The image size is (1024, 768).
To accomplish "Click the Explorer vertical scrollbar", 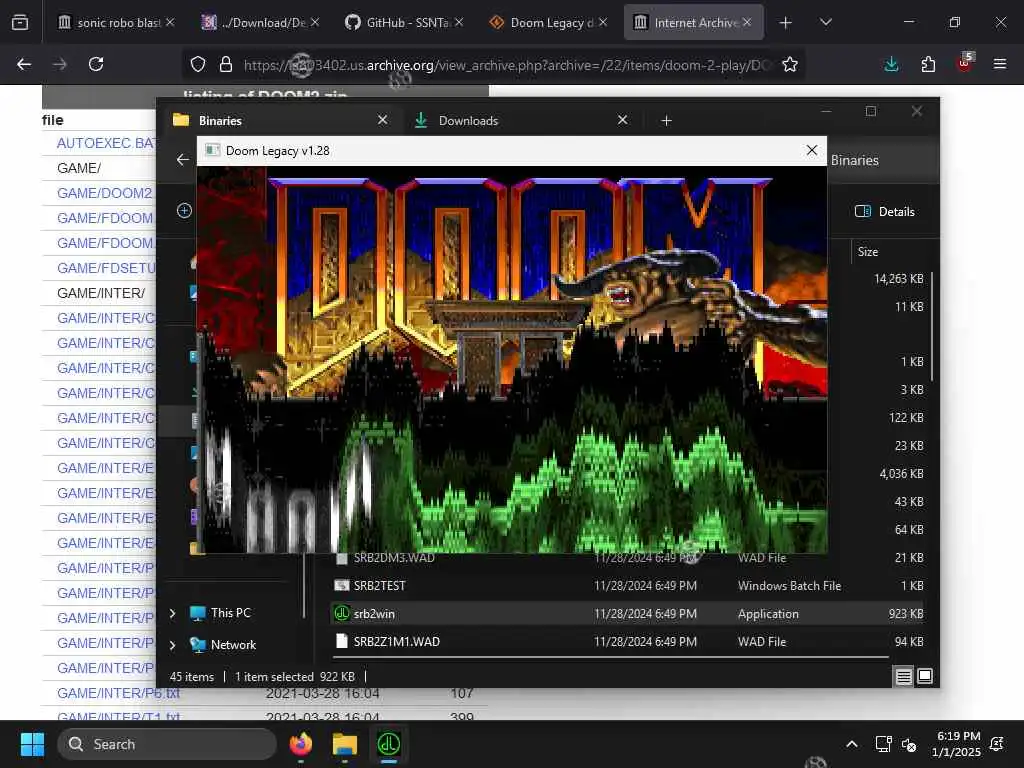I will click(932, 327).
